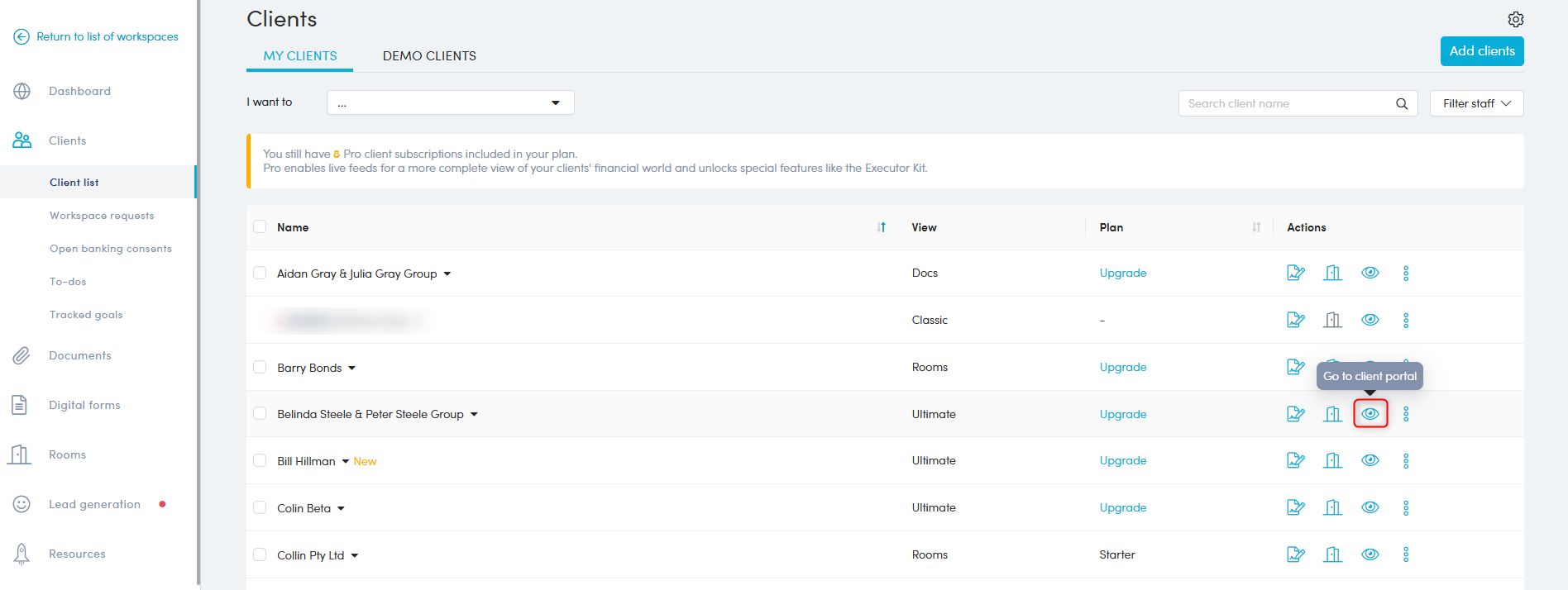The height and width of the screenshot is (590, 1568).
Task: Select all clients with header checkbox
Action: (260, 226)
